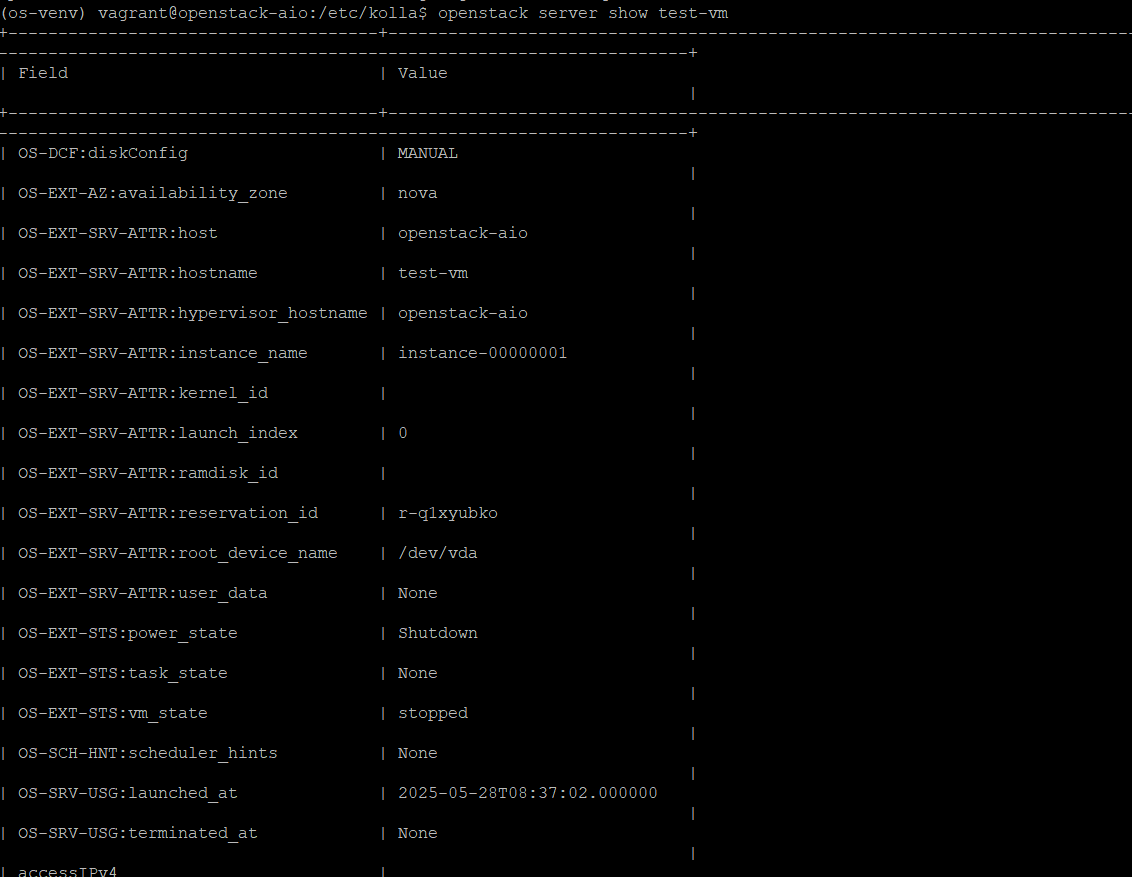Click the hypervisor_hostname field name
1132x877 pixels.
(x=193, y=313)
